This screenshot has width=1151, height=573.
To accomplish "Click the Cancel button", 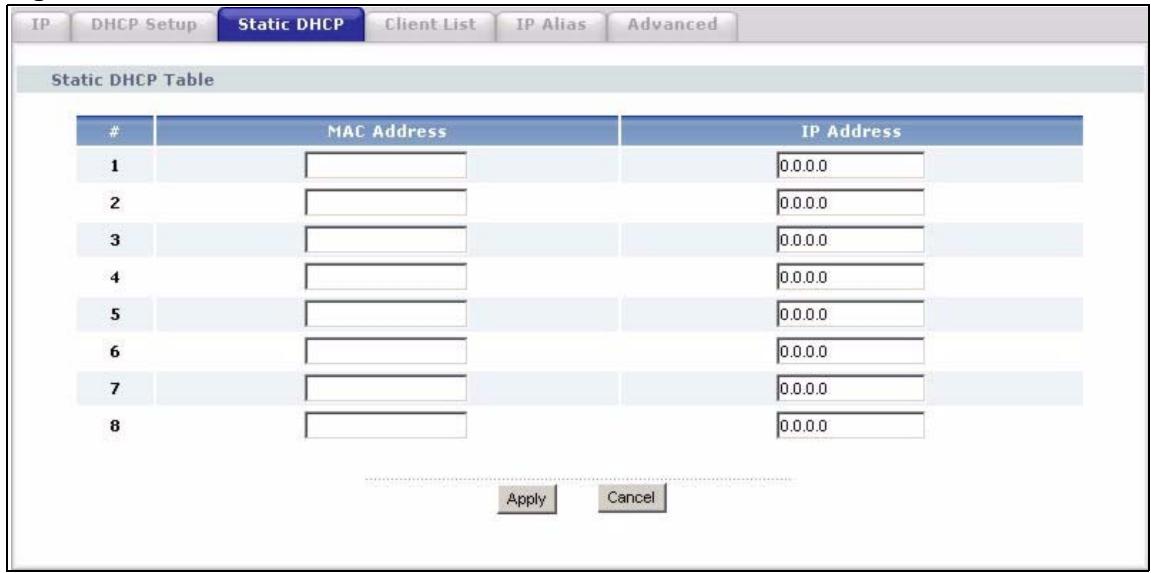I will 633,497.
